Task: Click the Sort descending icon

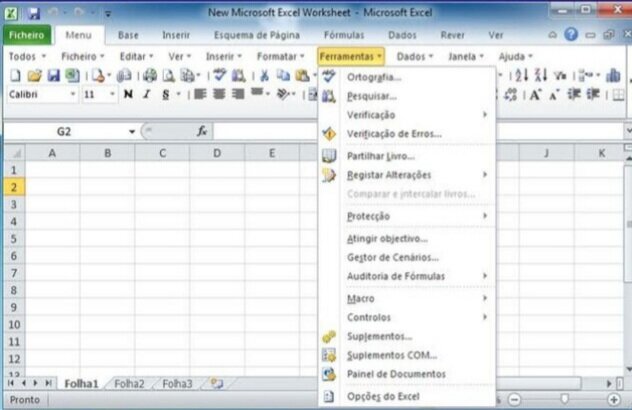Action: (541, 75)
